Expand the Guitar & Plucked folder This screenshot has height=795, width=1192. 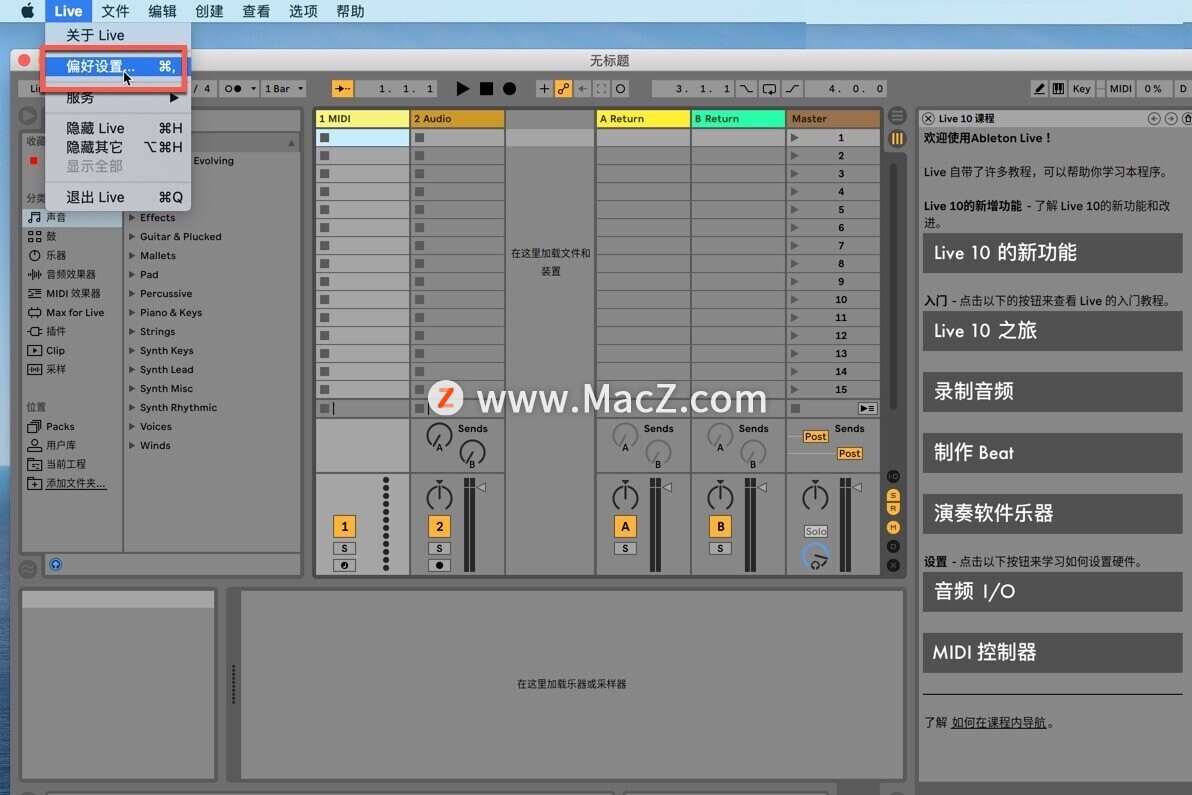[x=132, y=237]
